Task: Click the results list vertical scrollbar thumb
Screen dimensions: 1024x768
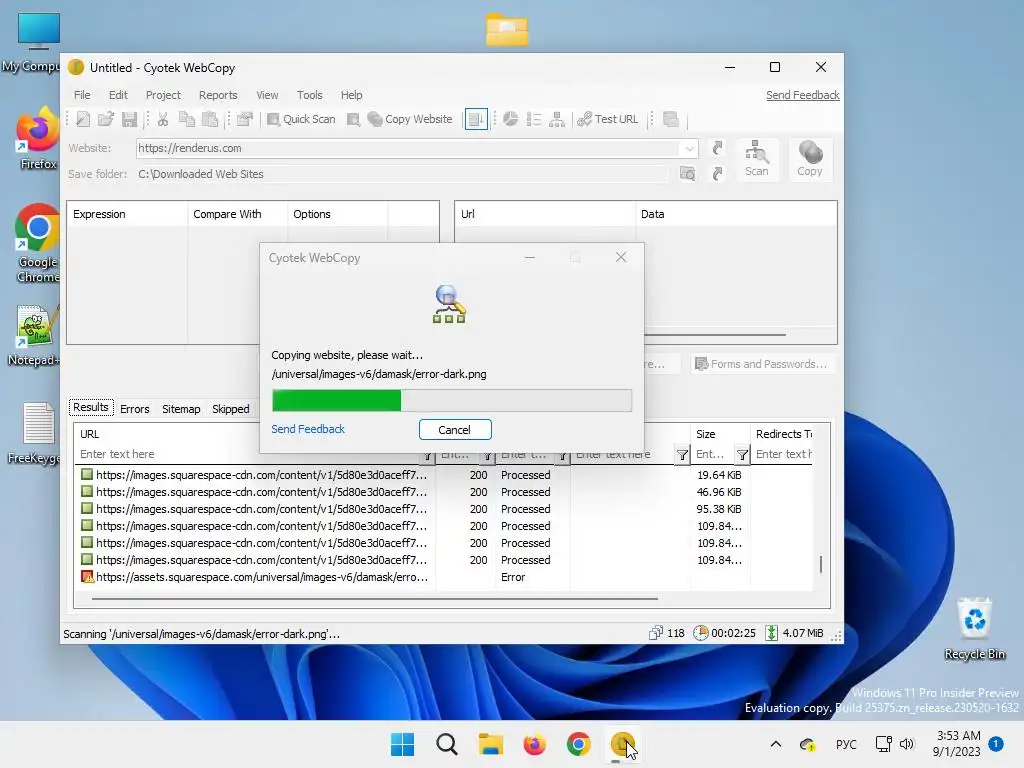Action: 821,564
